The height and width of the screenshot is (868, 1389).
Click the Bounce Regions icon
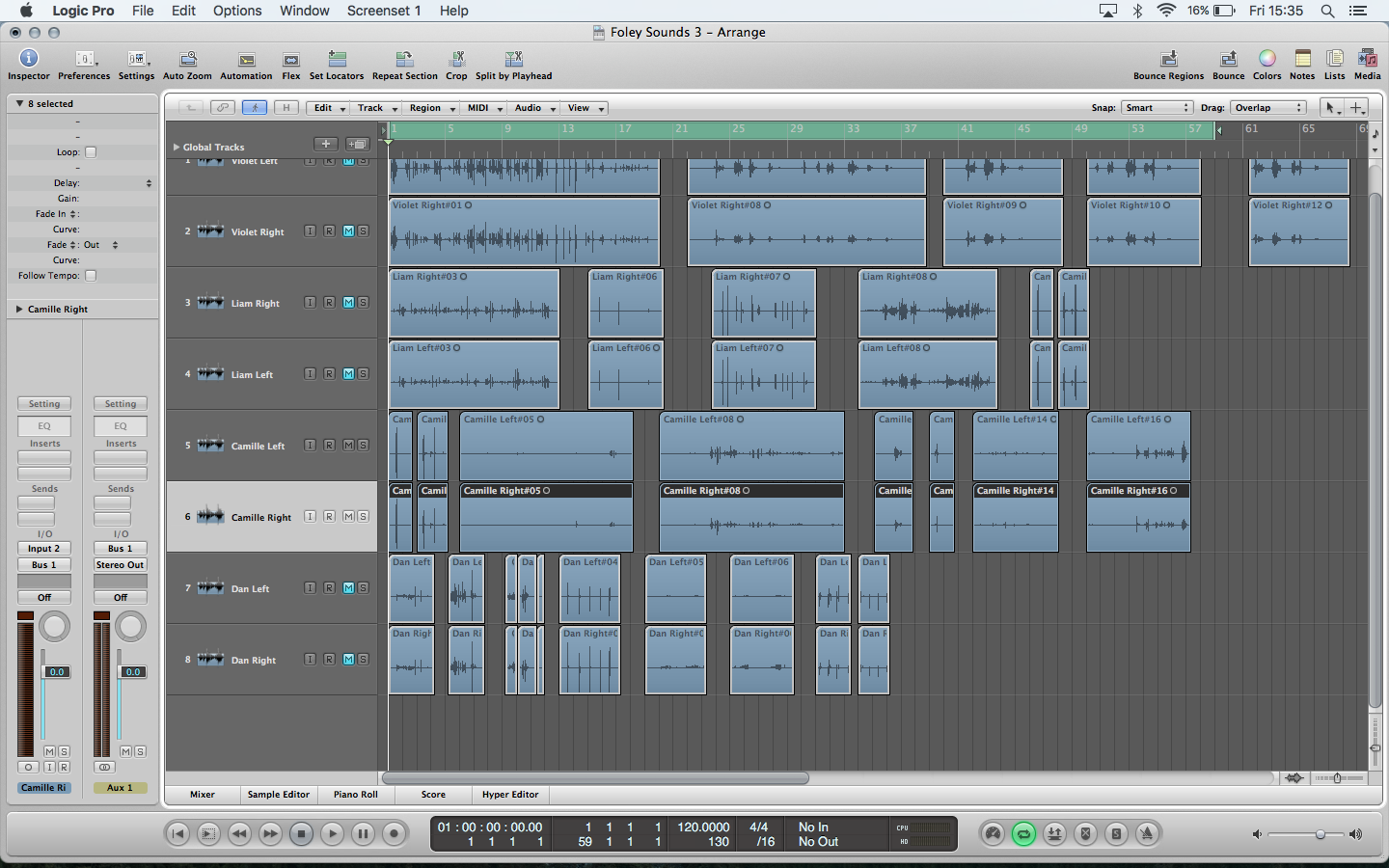[1169, 59]
